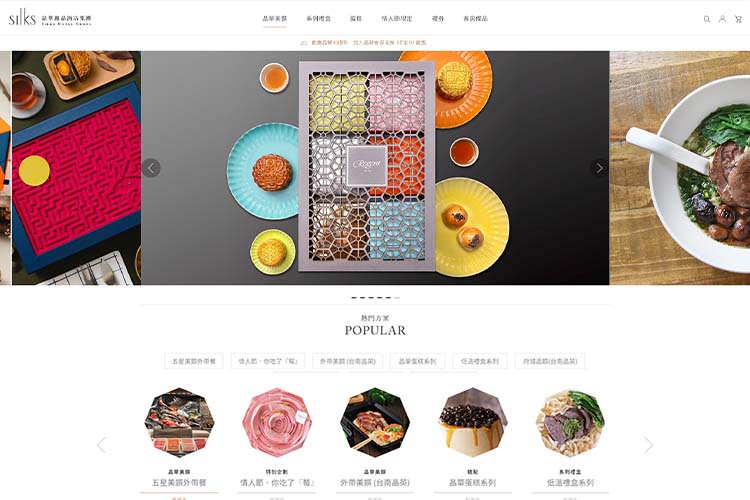Advance to next hero banner slide
750x500 pixels.
pyautogui.click(x=599, y=168)
